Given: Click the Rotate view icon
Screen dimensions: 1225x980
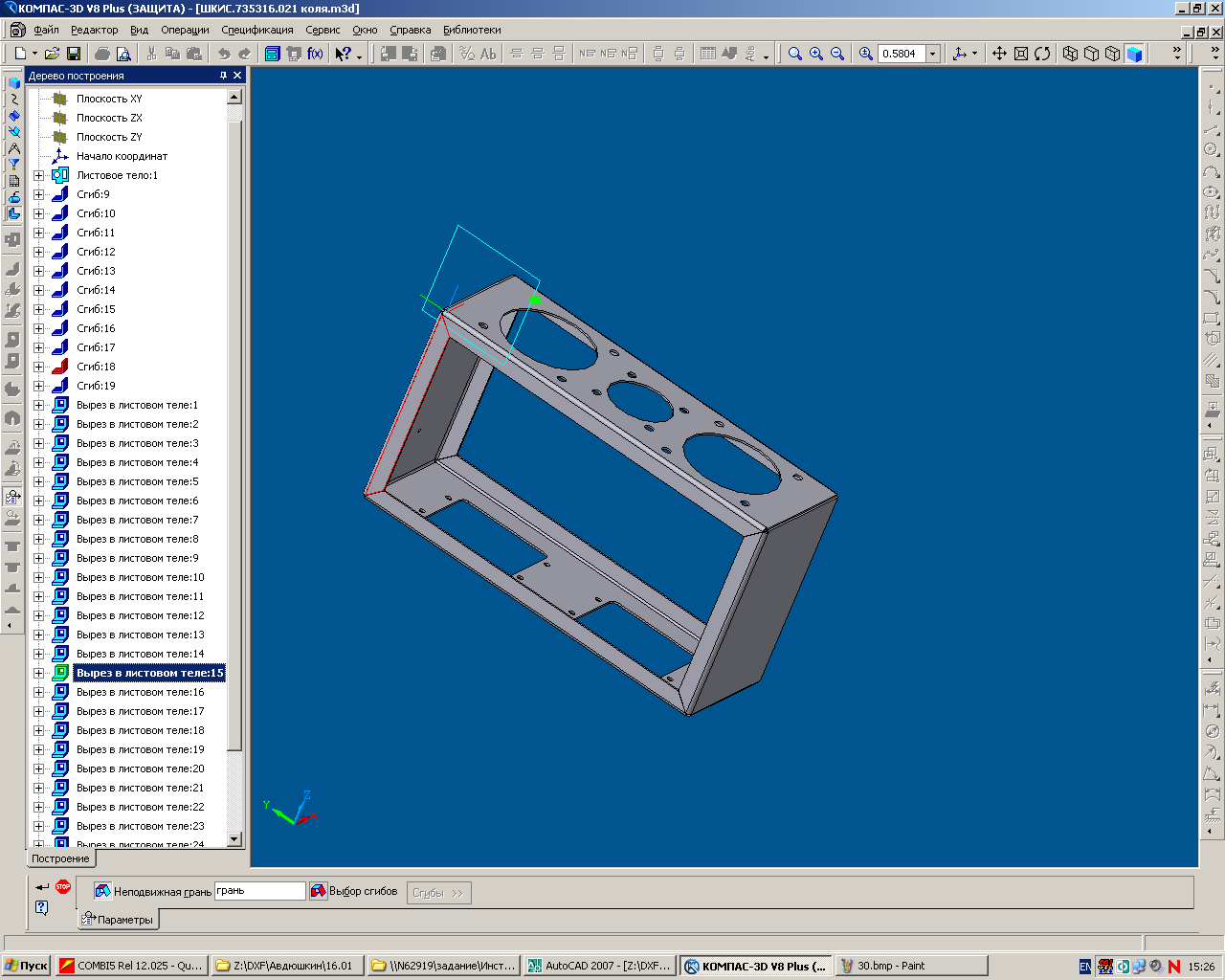Looking at the screenshot, I should 1042,54.
